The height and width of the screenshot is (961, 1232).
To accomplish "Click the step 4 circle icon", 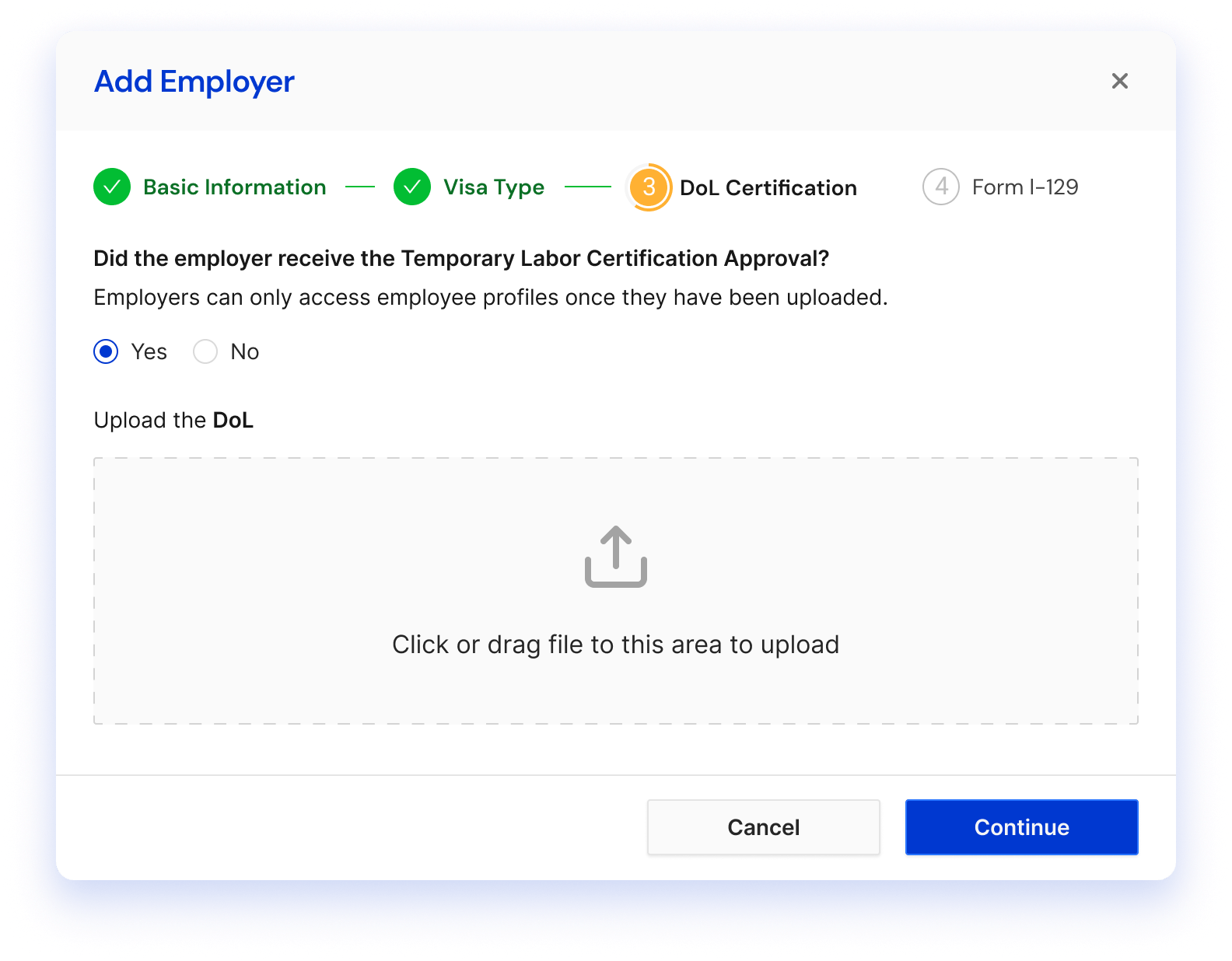I will point(941,187).
